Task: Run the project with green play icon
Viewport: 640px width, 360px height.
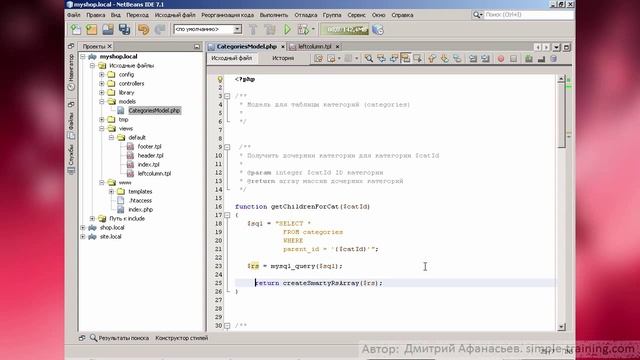Action: tap(287, 29)
